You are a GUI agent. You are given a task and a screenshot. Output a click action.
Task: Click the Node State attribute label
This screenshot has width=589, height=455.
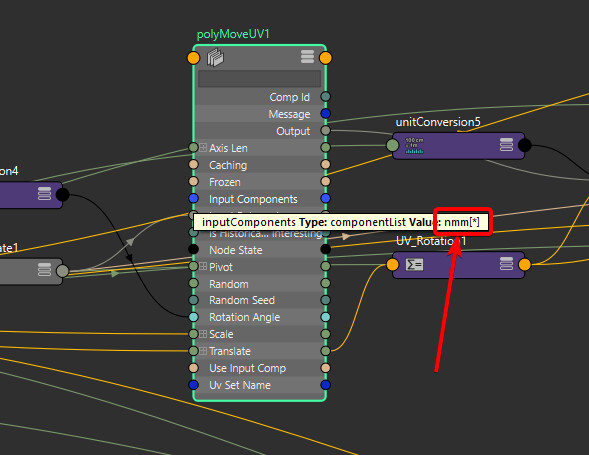pyautogui.click(x=236, y=250)
